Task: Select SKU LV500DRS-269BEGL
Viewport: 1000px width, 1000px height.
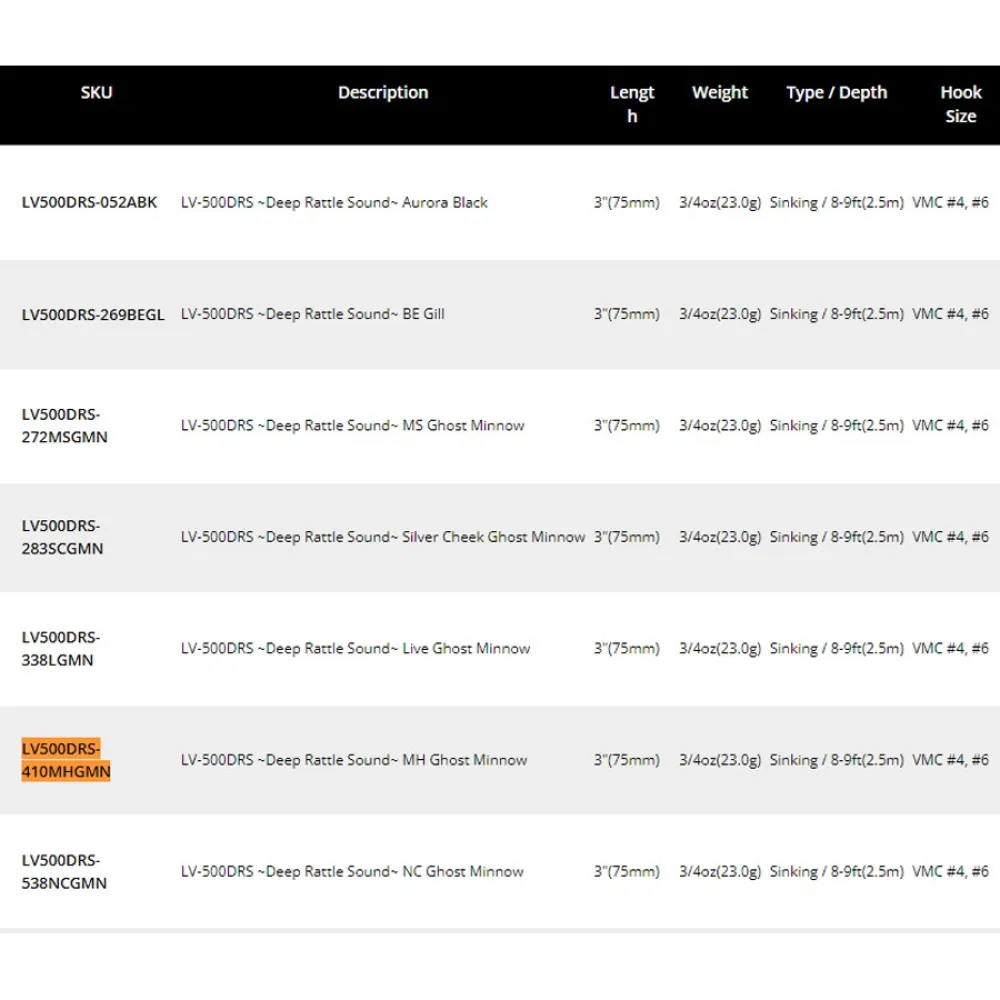Action: (x=93, y=314)
